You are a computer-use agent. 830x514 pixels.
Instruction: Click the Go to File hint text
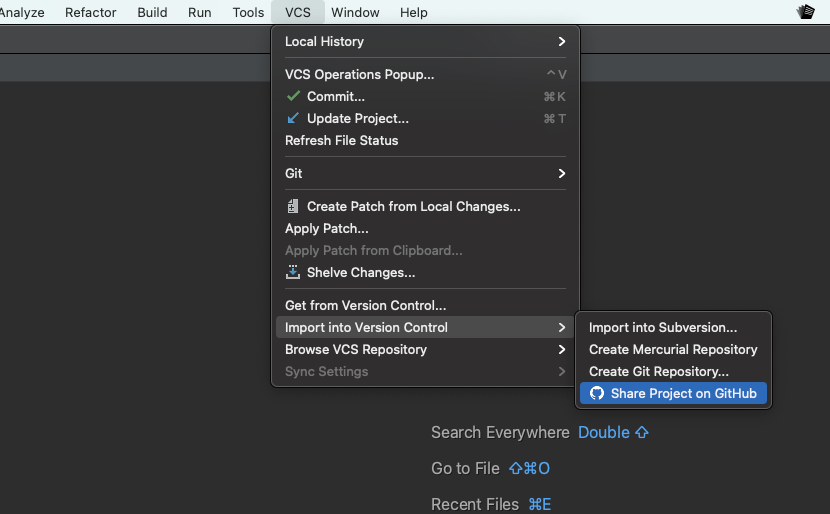click(x=465, y=468)
